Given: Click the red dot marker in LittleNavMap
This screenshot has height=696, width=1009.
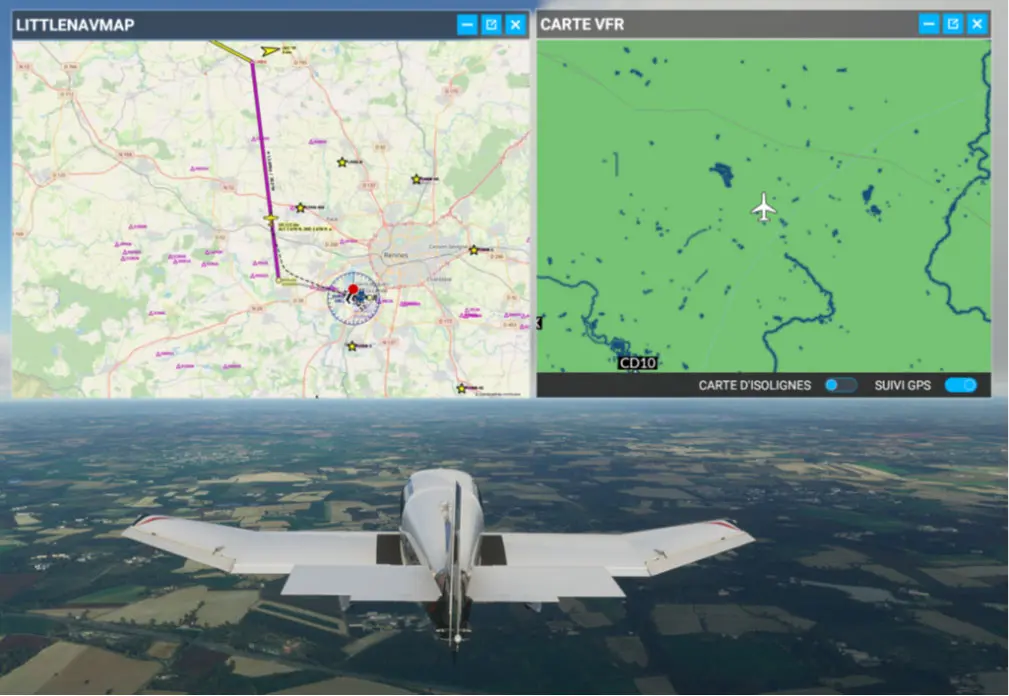Looking at the screenshot, I should tap(353, 289).
